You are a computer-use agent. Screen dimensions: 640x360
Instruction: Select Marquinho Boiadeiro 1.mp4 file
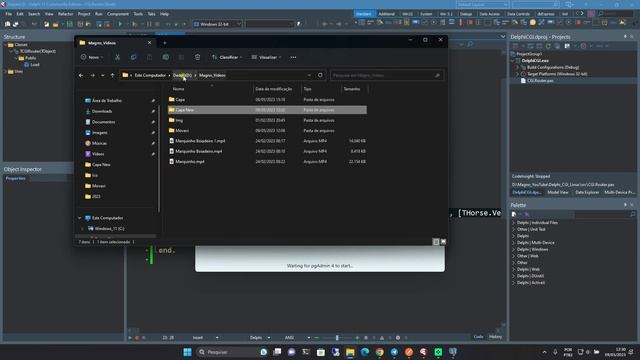tap(267, 141)
